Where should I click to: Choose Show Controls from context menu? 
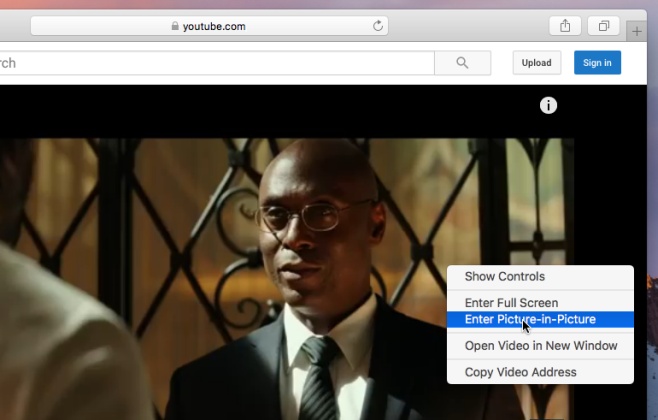[540, 277]
